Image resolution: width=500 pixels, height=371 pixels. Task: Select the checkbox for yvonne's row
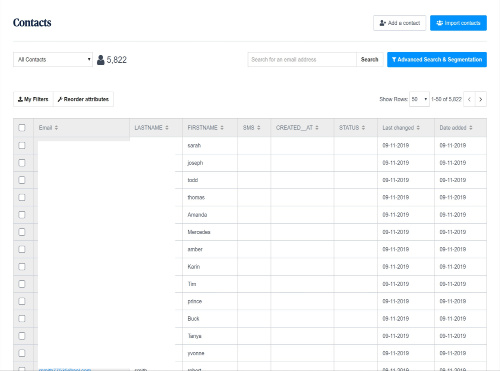[x=22, y=353]
